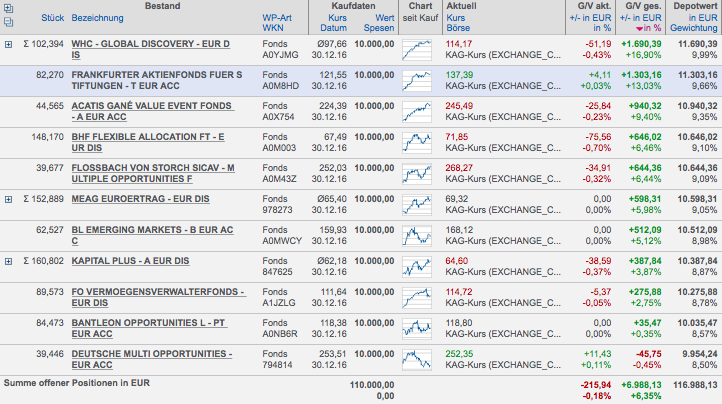Open chart thumbnail for FO Vermoegensverwalterfonds
Screen dimensions: 722x404
click(x=417, y=298)
